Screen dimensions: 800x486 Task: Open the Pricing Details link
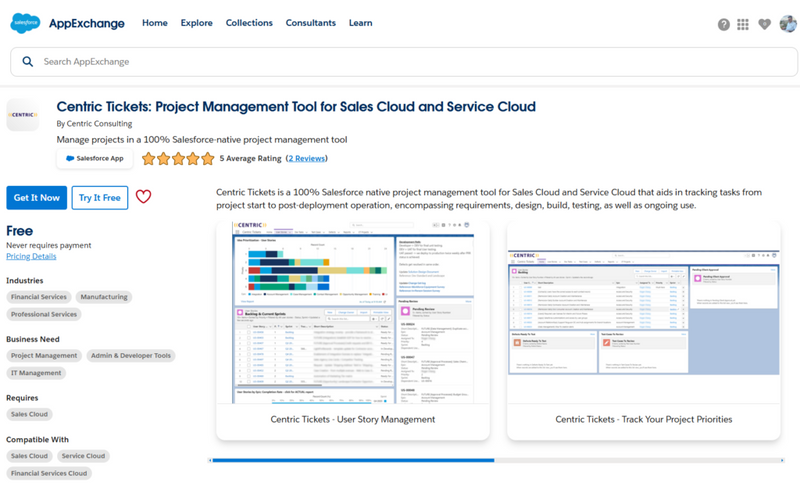(31, 257)
